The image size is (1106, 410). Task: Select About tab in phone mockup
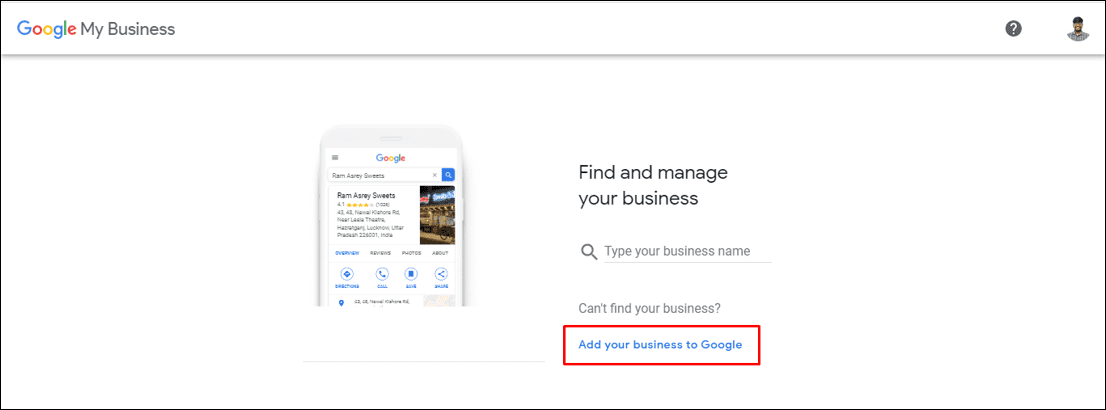[x=440, y=253]
